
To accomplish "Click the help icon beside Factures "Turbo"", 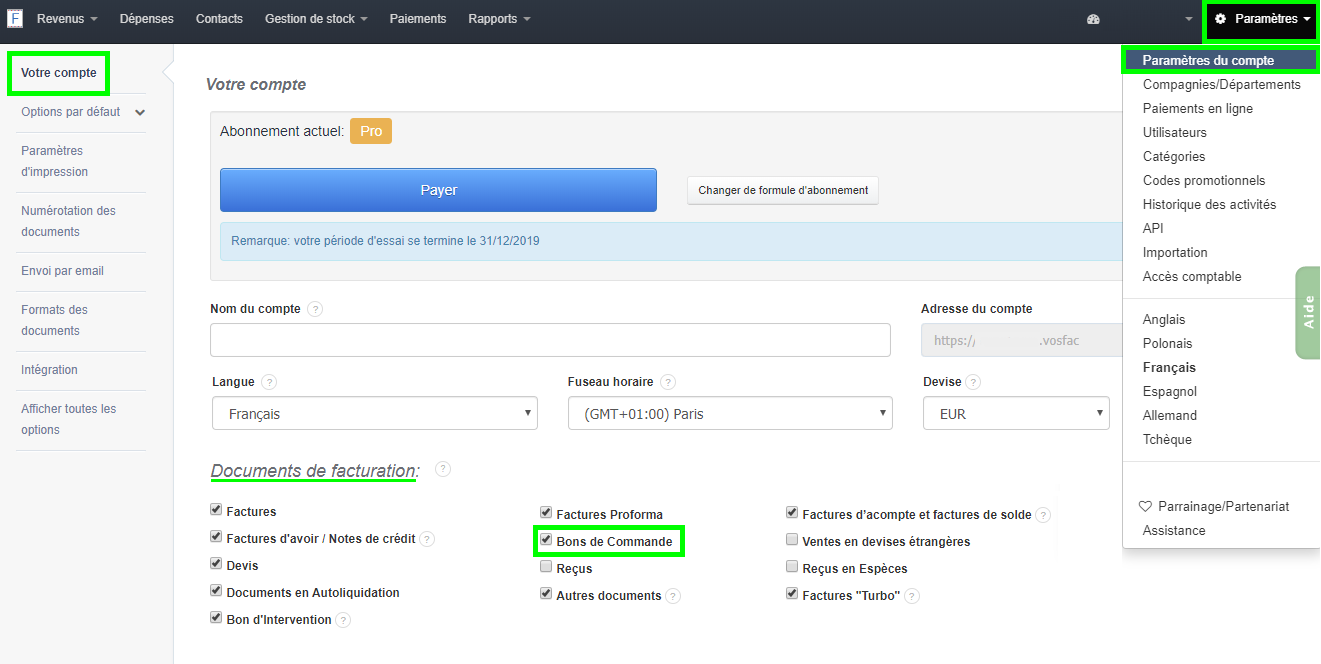I will coord(910,595).
